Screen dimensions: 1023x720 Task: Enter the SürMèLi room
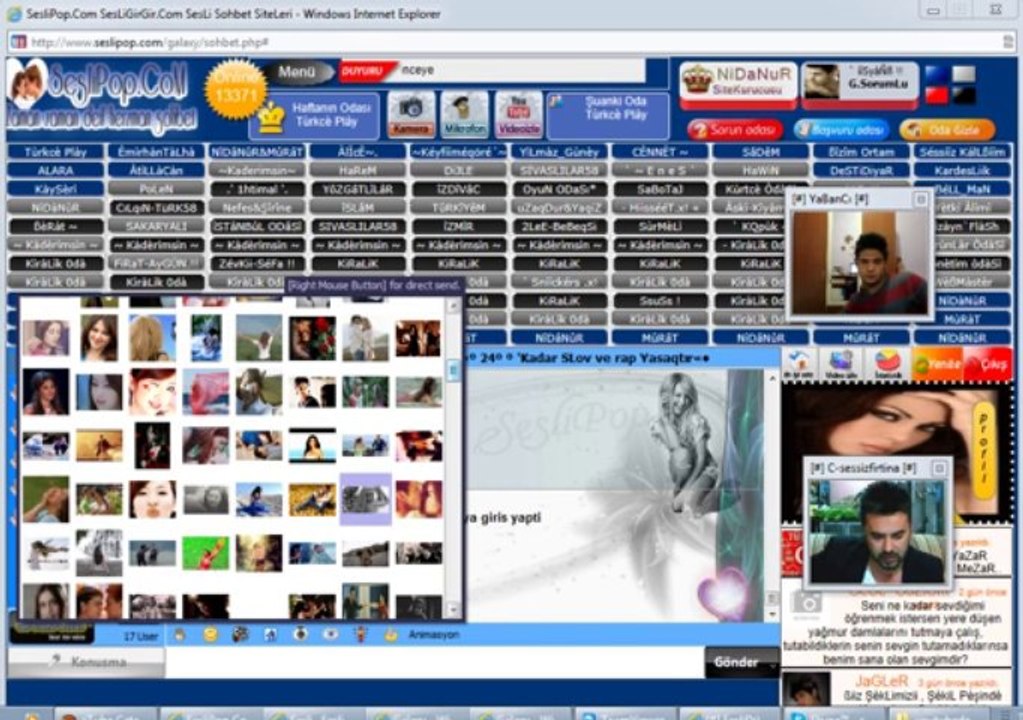click(660, 226)
